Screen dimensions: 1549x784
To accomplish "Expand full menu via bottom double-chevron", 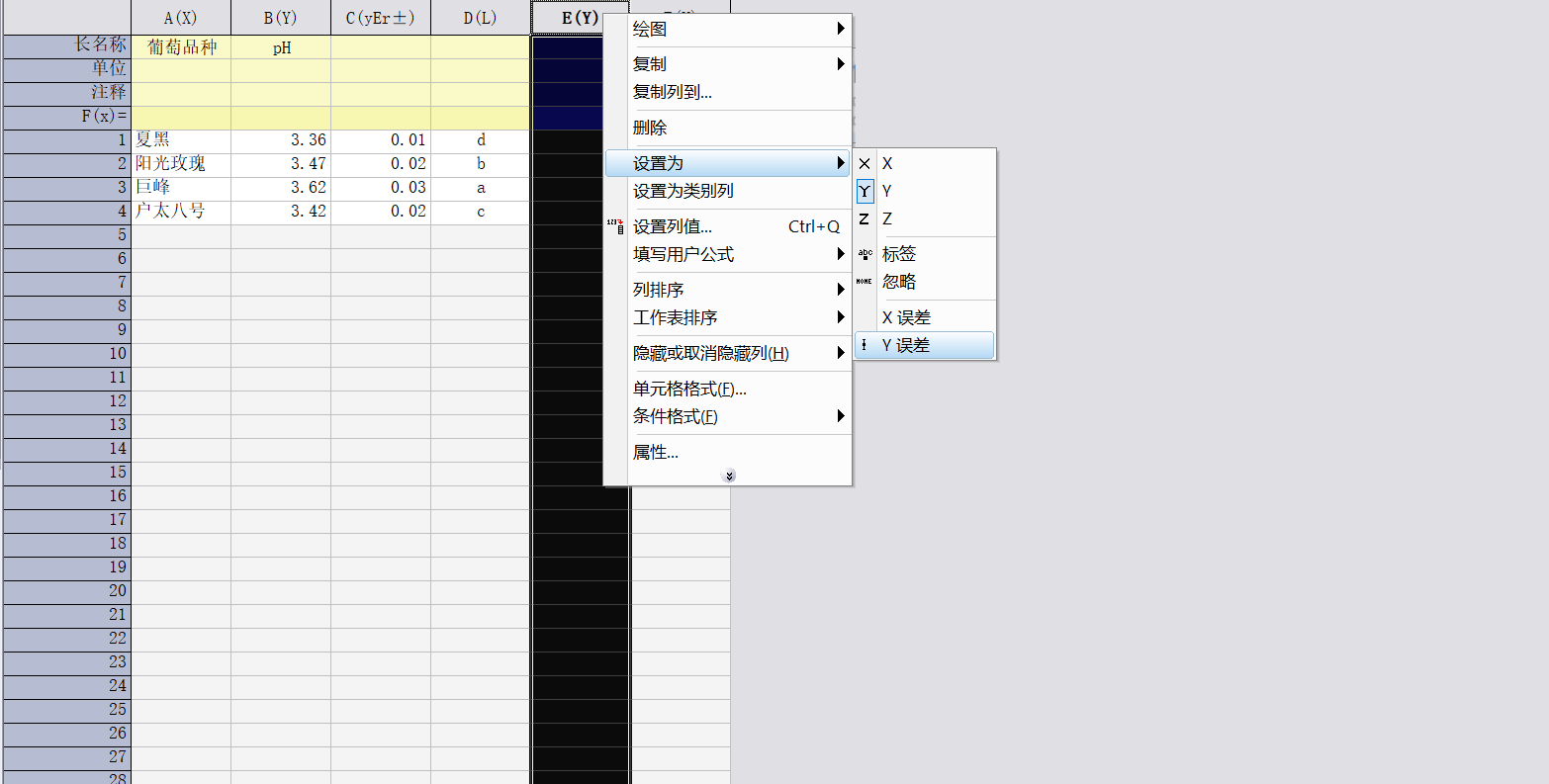I will [729, 476].
